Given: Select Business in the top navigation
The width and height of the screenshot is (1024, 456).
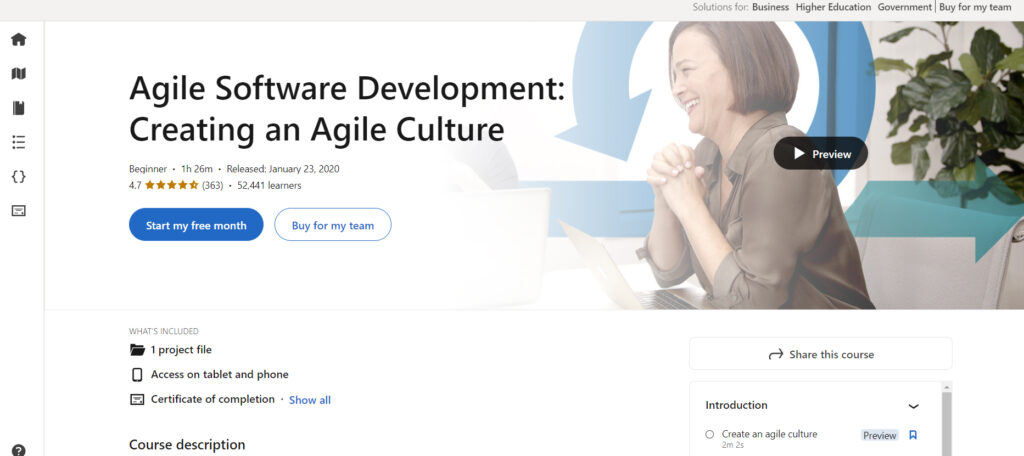Looking at the screenshot, I should pos(770,7).
